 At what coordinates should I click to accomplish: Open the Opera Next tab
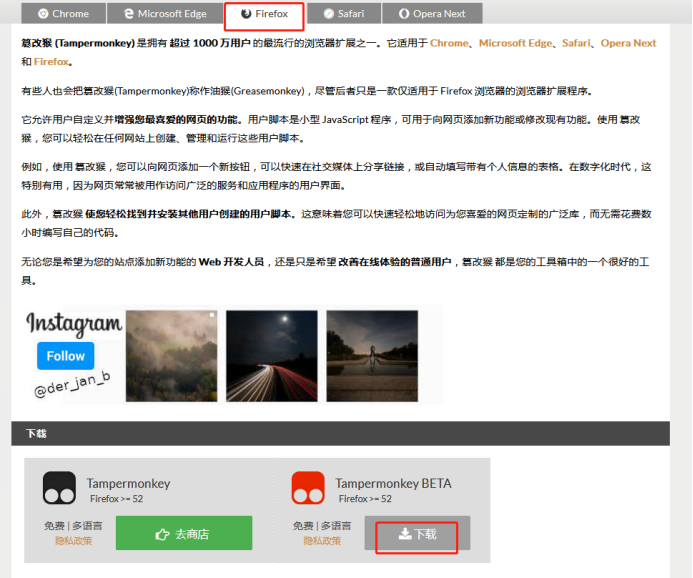[x=432, y=13]
